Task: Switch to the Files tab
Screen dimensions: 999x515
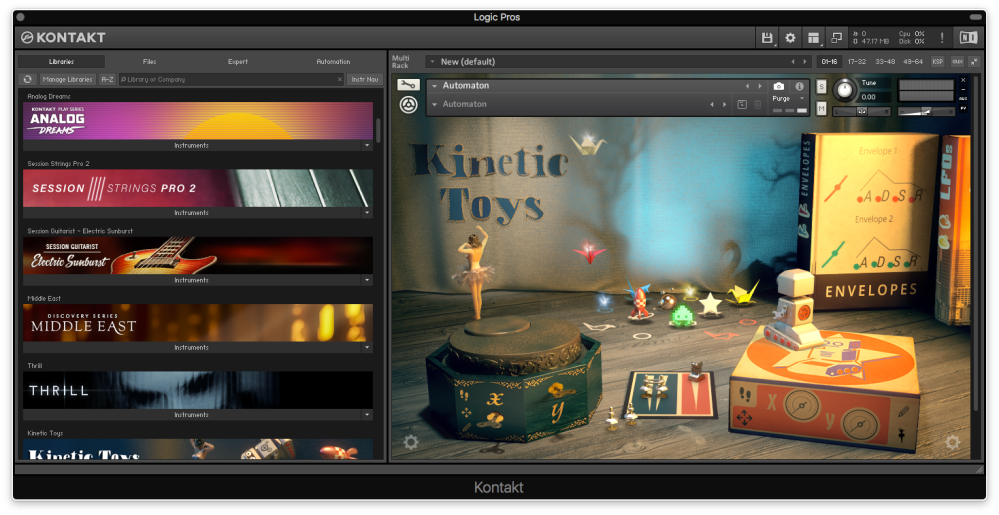Action: point(149,62)
